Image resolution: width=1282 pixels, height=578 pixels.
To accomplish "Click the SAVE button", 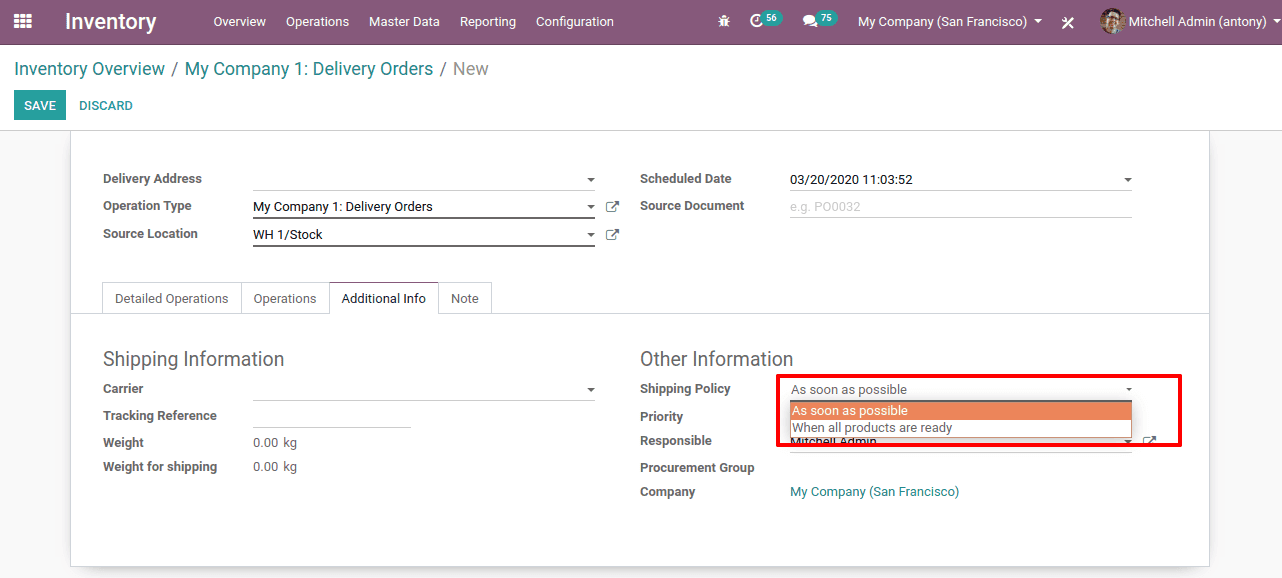I will pos(40,105).
